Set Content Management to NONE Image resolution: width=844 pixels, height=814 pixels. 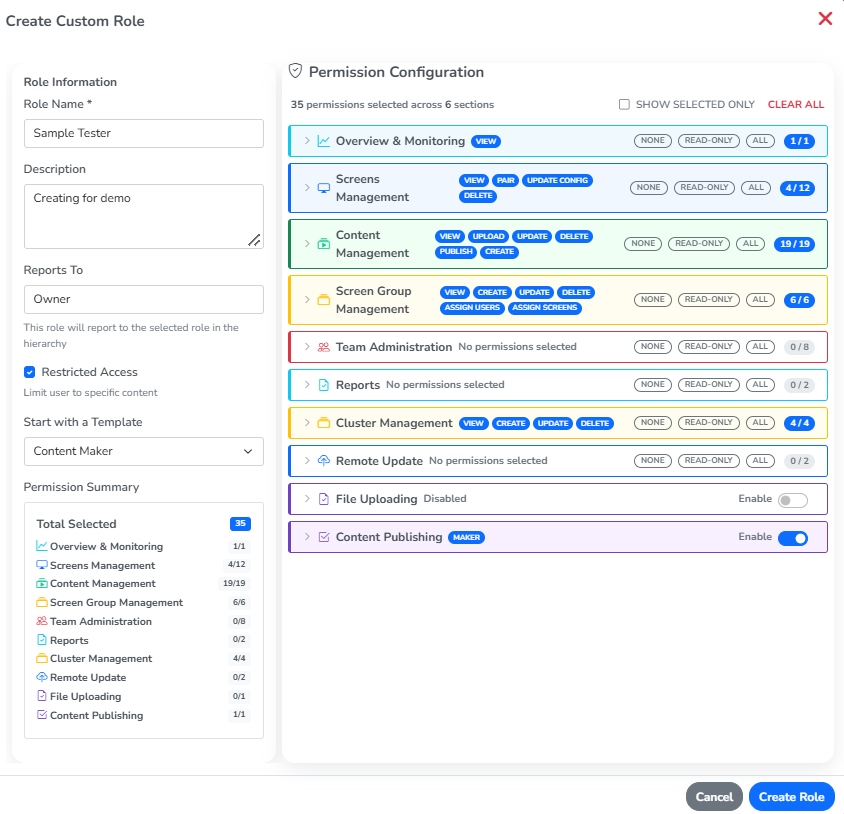coord(643,243)
